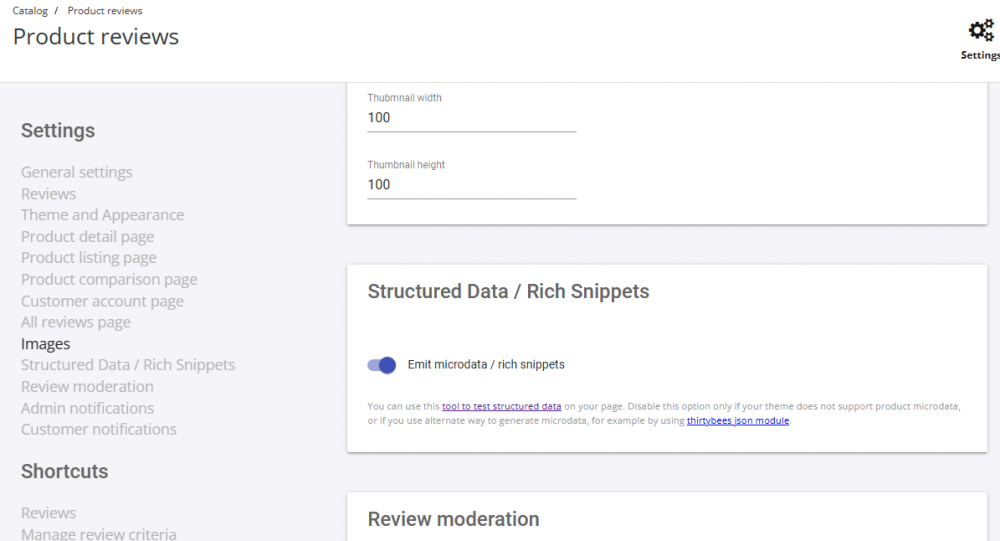1000x541 pixels.
Task: Select All reviews page menu item
Action: (x=76, y=322)
